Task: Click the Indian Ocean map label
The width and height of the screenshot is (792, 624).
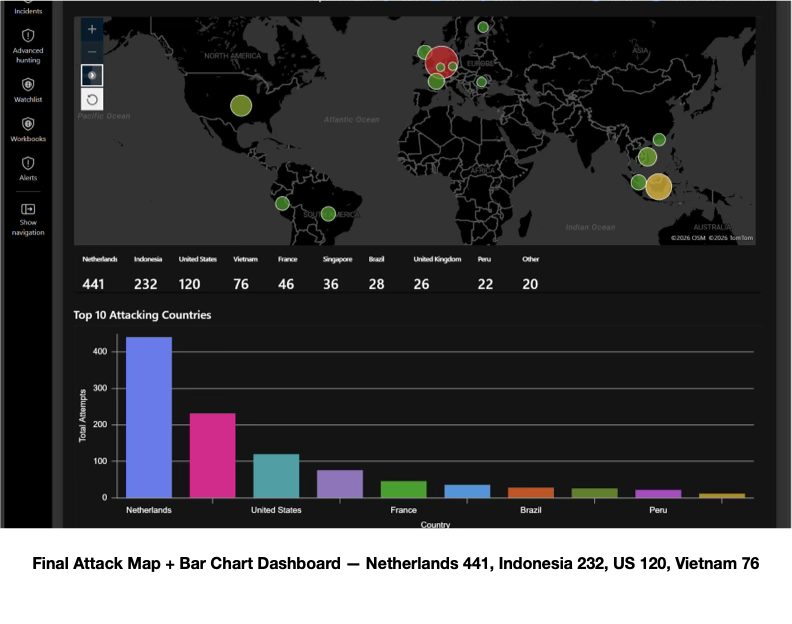Action: pos(590,227)
